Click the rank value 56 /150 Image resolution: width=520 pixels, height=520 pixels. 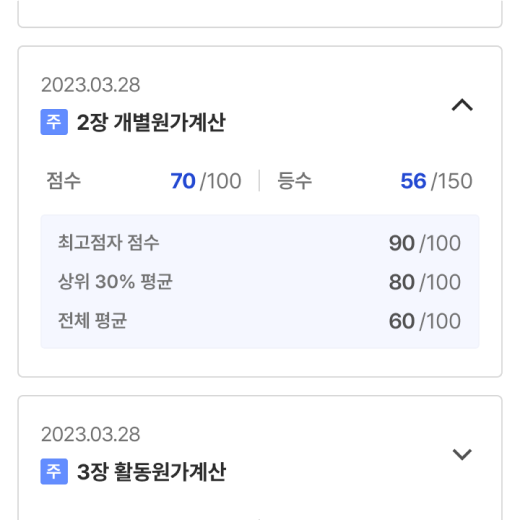click(x=436, y=181)
